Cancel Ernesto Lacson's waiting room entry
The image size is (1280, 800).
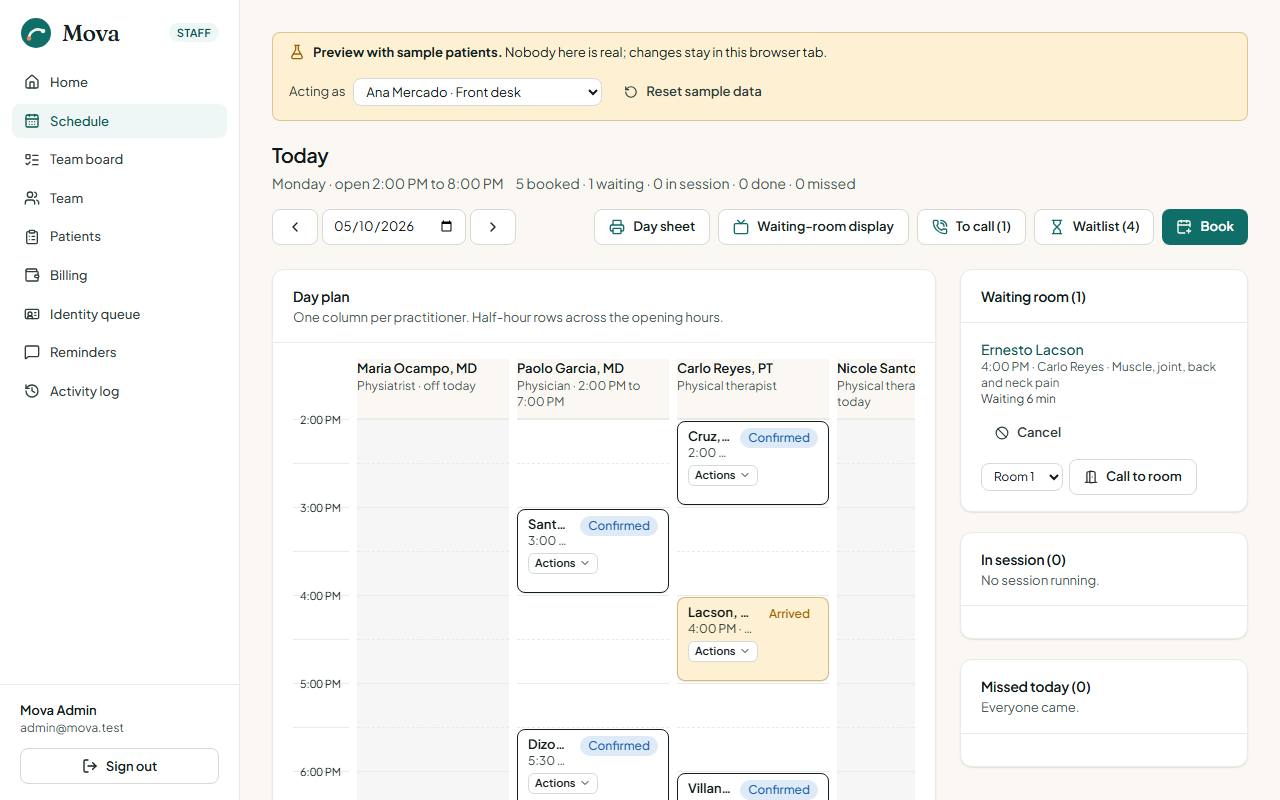(1028, 433)
